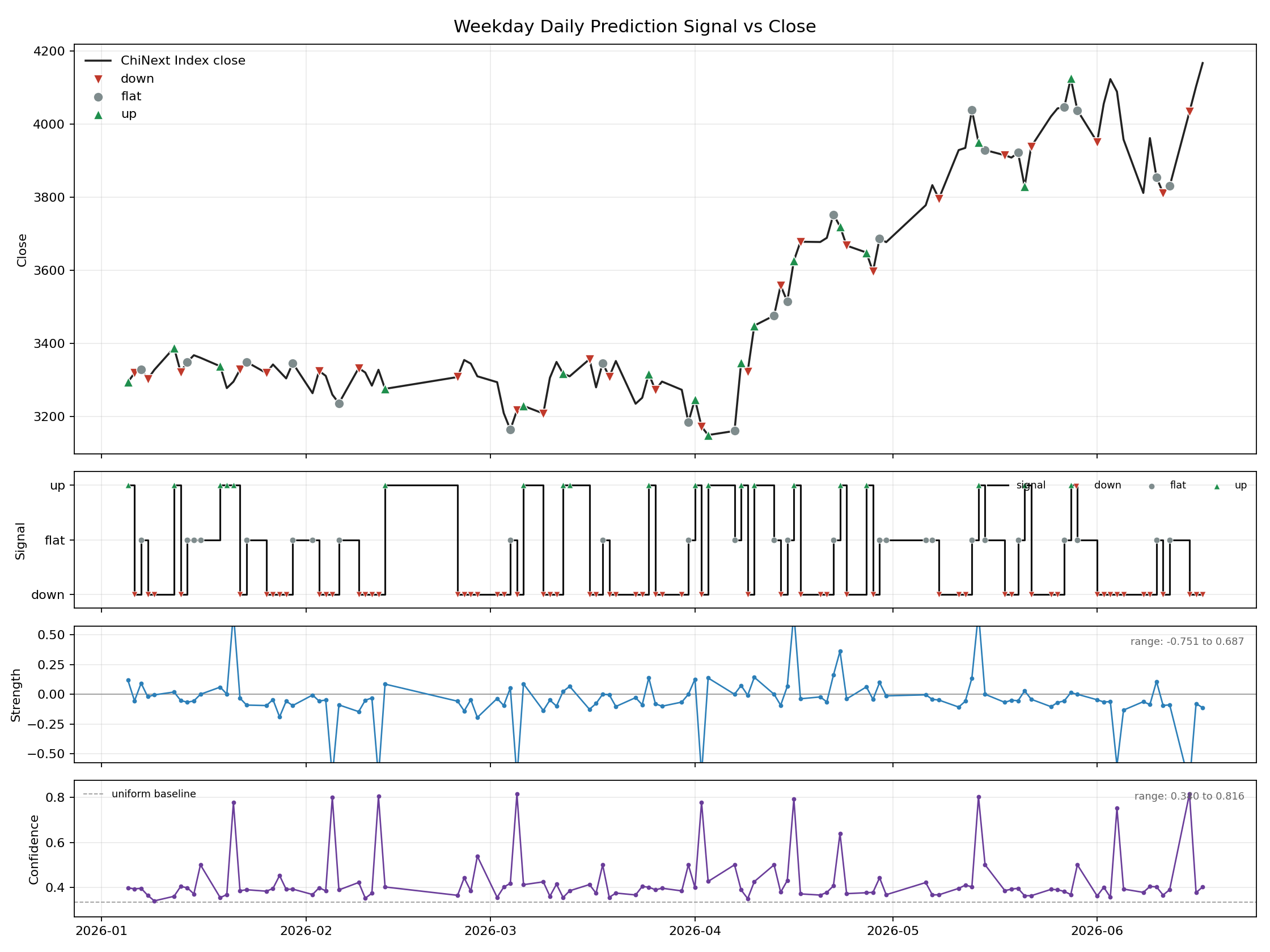This screenshot has height=952, width=1270.
Task: Click the 'signal' label in the Signal legend
Action: pyautogui.click(x=1031, y=485)
